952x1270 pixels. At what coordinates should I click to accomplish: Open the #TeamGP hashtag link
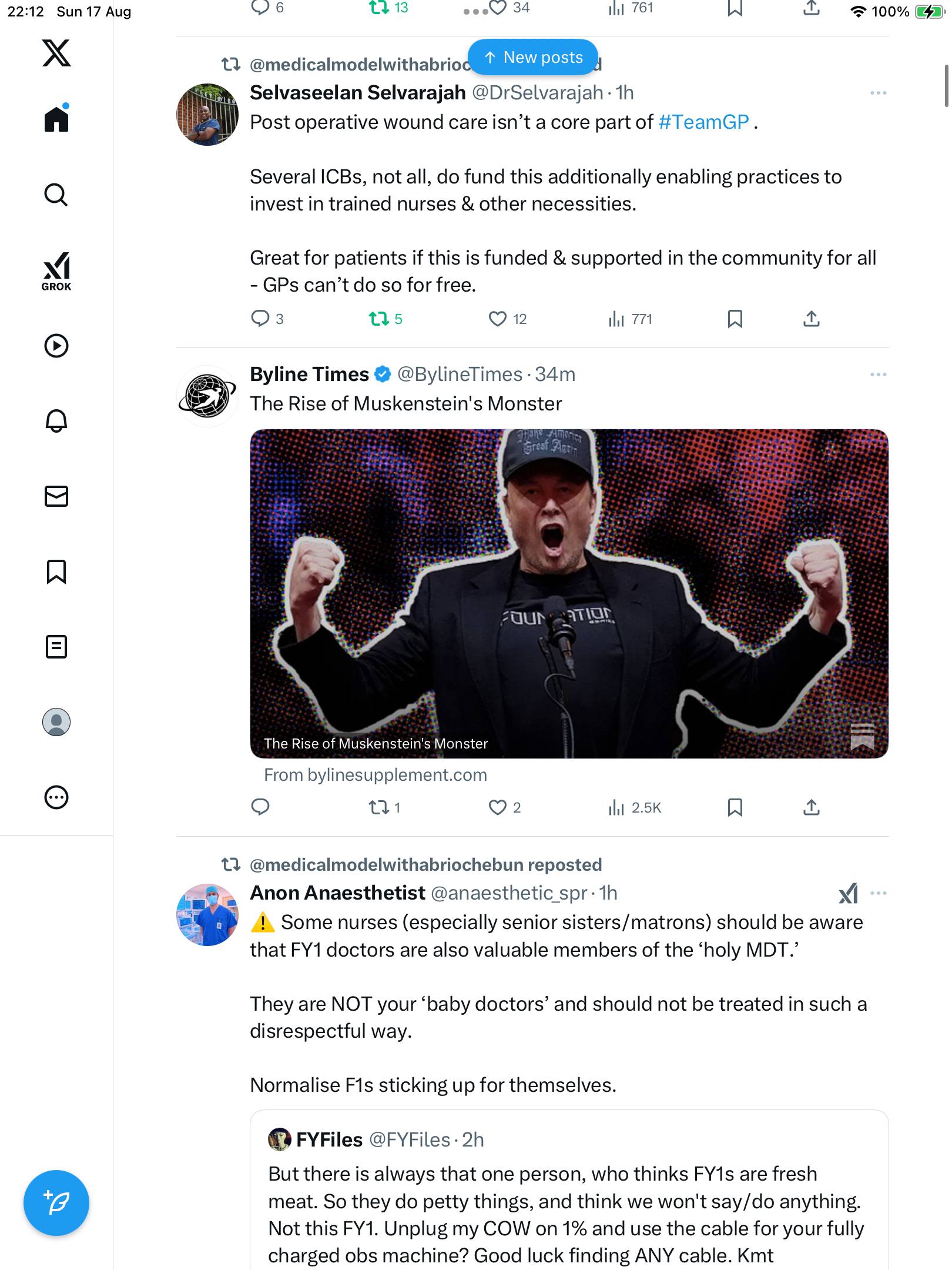tap(703, 122)
